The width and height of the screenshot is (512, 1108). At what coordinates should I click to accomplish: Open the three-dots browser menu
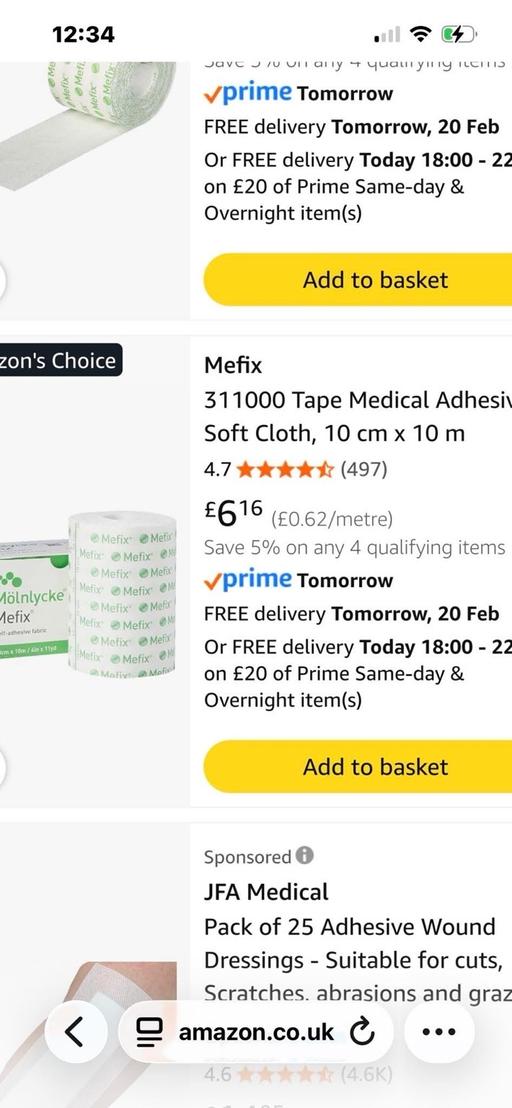click(439, 1032)
